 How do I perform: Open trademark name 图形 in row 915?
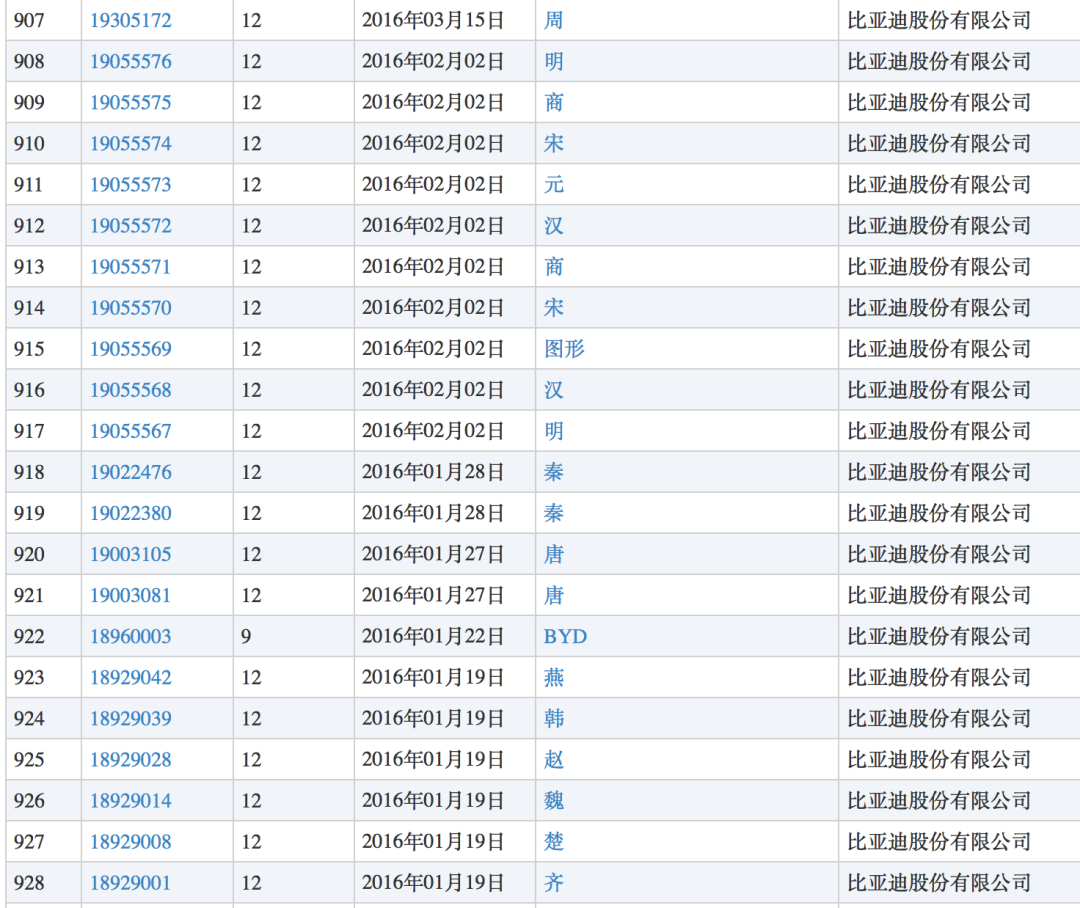[x=564, y=349]
